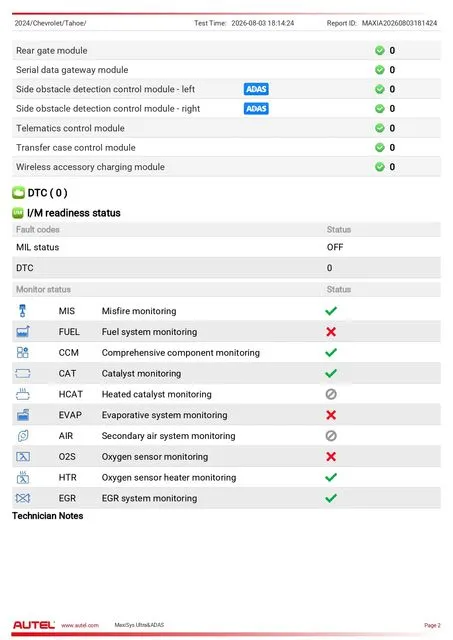The image size is (453, 640).
Task: Click the Autel logo in footer
Action: tap(34, 625)
